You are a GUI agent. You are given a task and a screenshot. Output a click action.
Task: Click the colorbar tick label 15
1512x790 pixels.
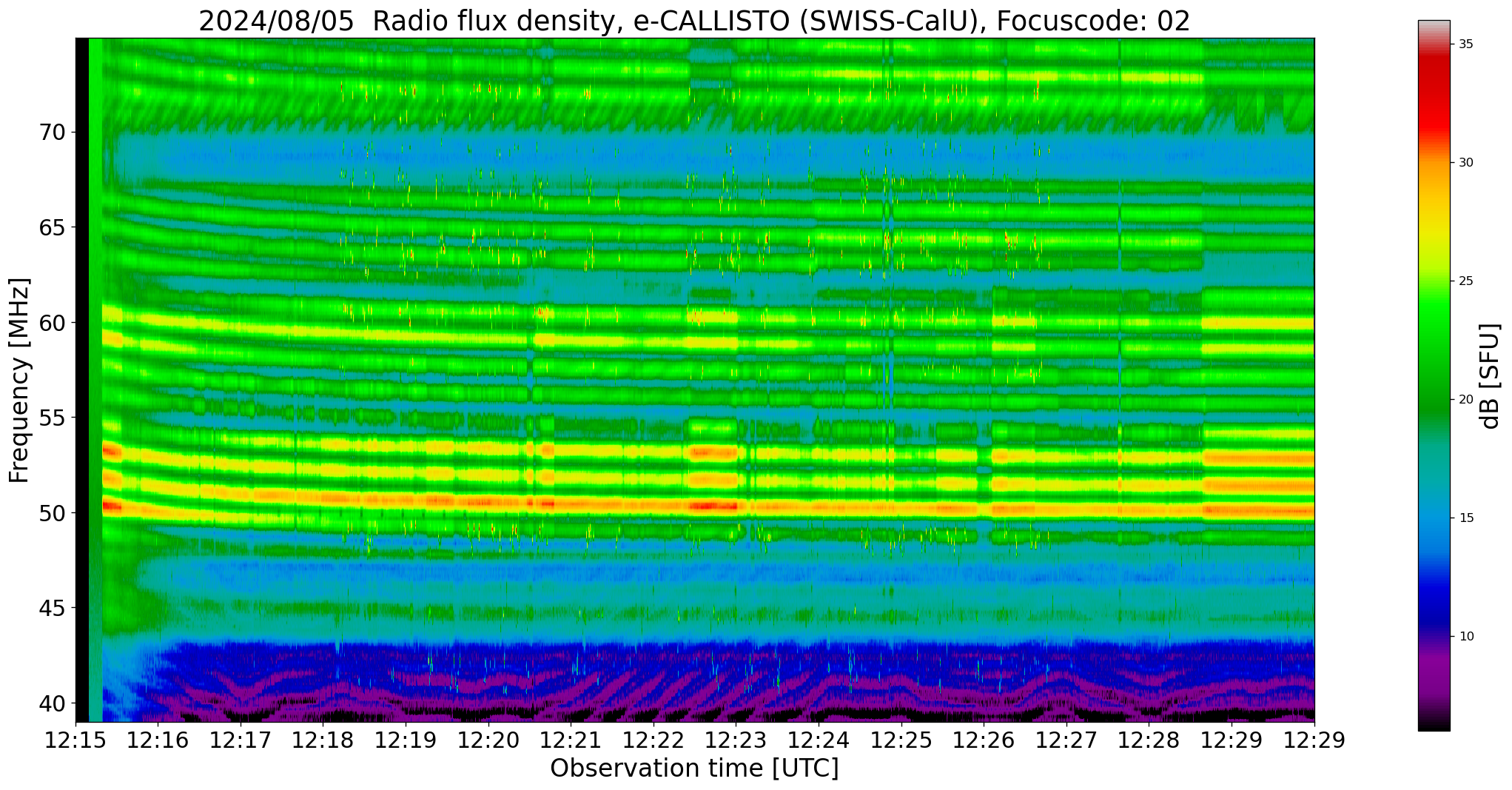(1465, 518)
